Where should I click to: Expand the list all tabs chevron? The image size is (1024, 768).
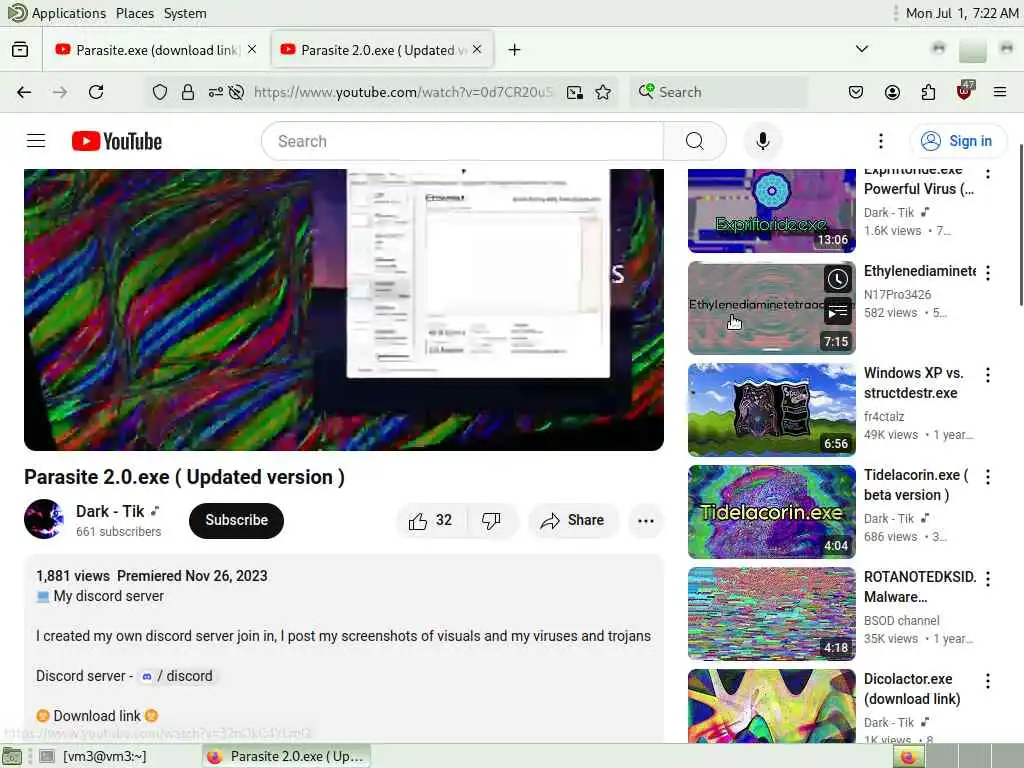(x=861, y=49)
